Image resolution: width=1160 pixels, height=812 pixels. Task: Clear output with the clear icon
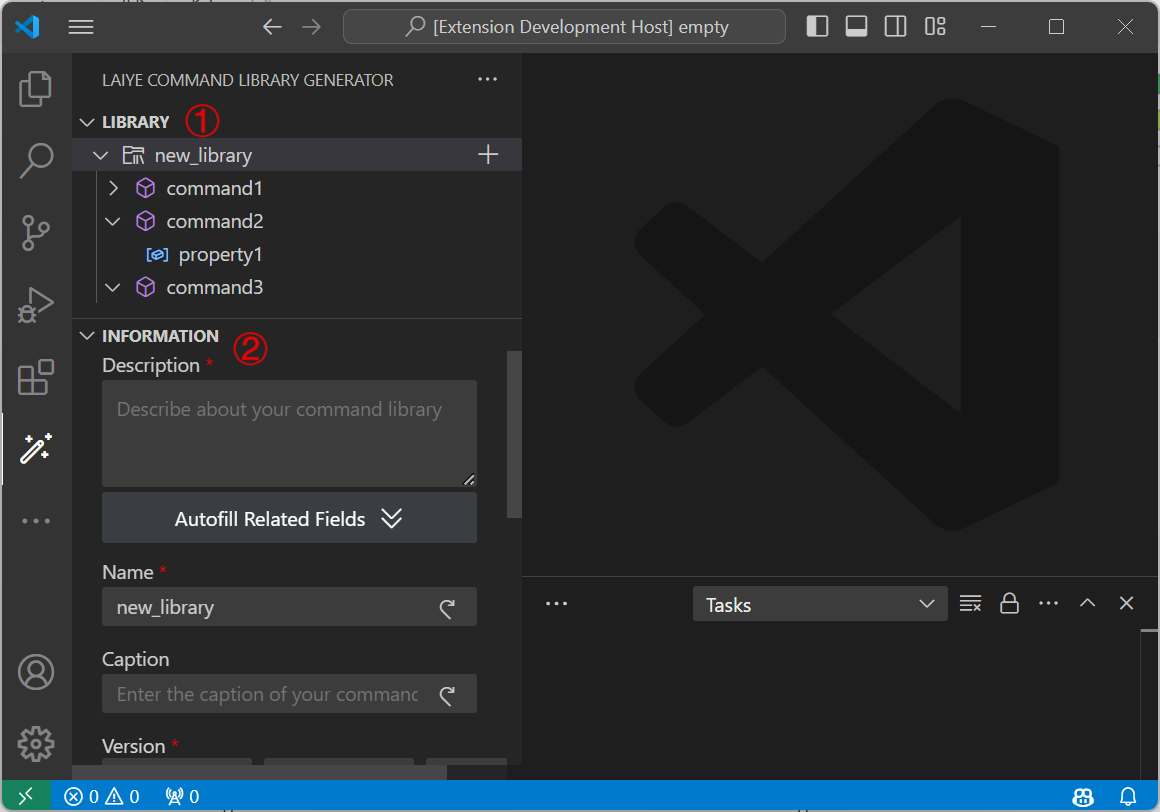pos(970,603)
